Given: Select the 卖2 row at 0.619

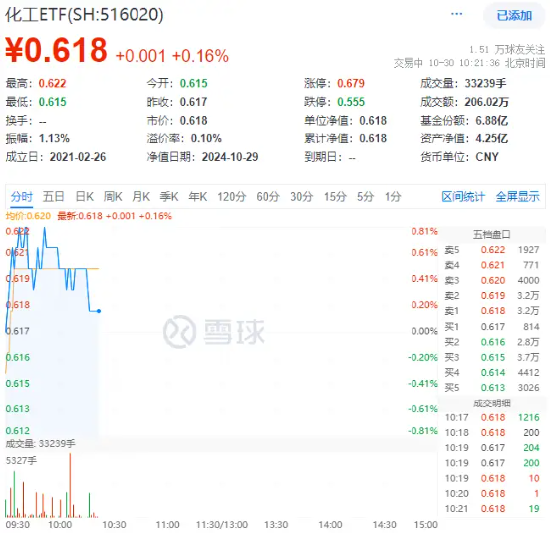Looking at the screenshot, I should coord(492,295).
